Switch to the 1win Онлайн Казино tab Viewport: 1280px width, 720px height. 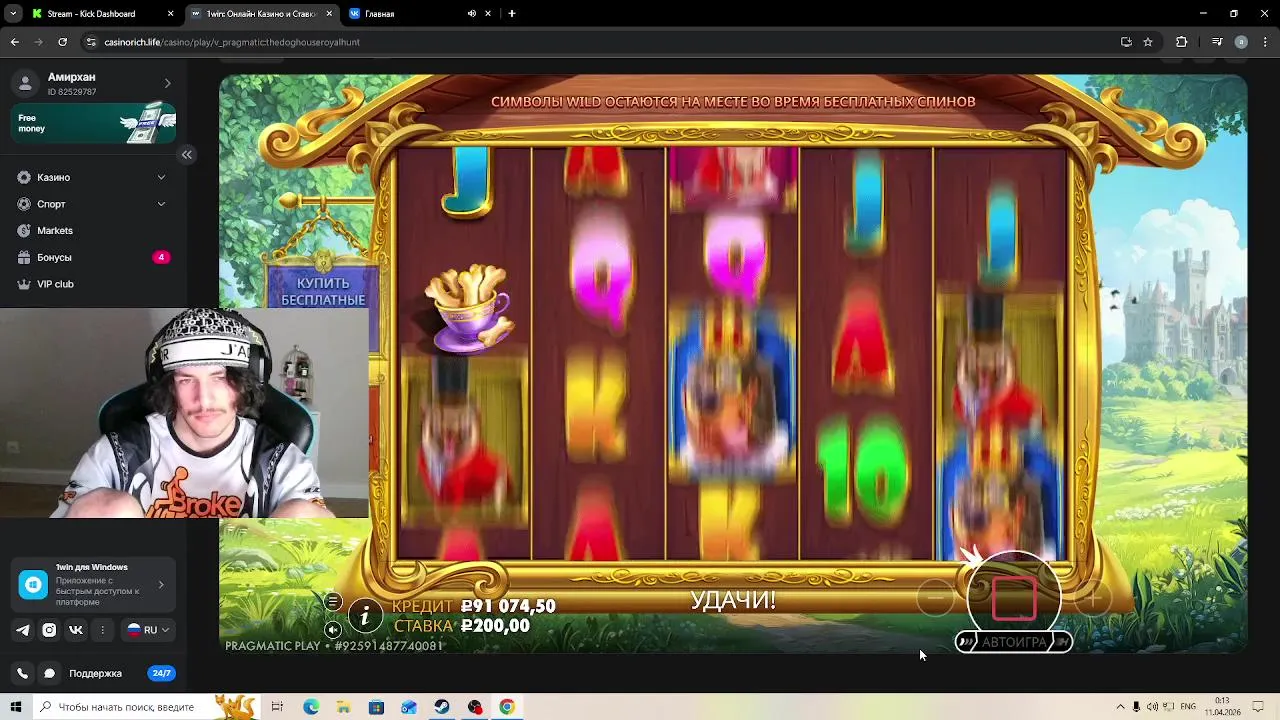pyautogui.click(x=260, y=14)
